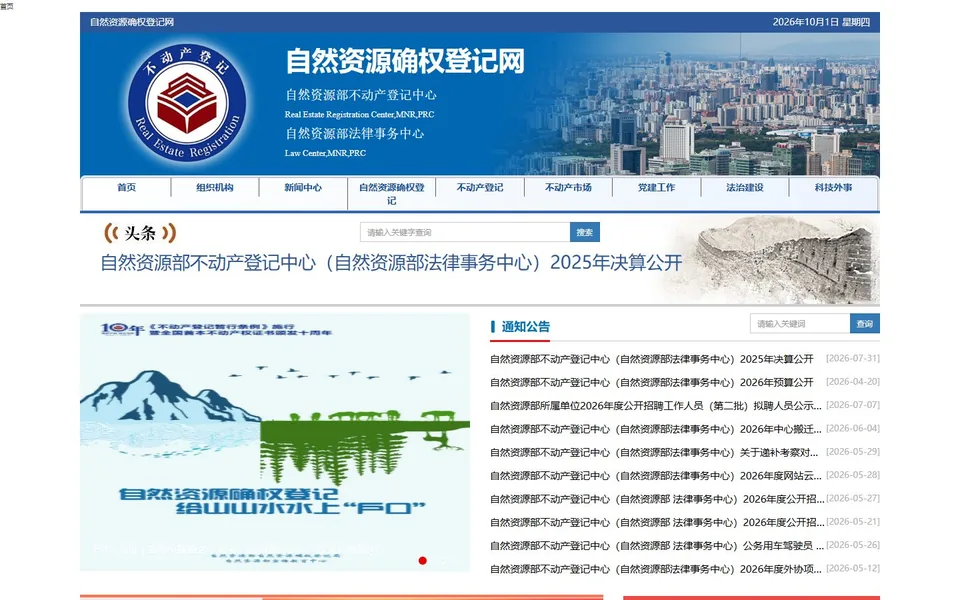Screen dimensions: 960x600
Task: Open the 2026年预算公开 notice
Action: pos(651,382)
